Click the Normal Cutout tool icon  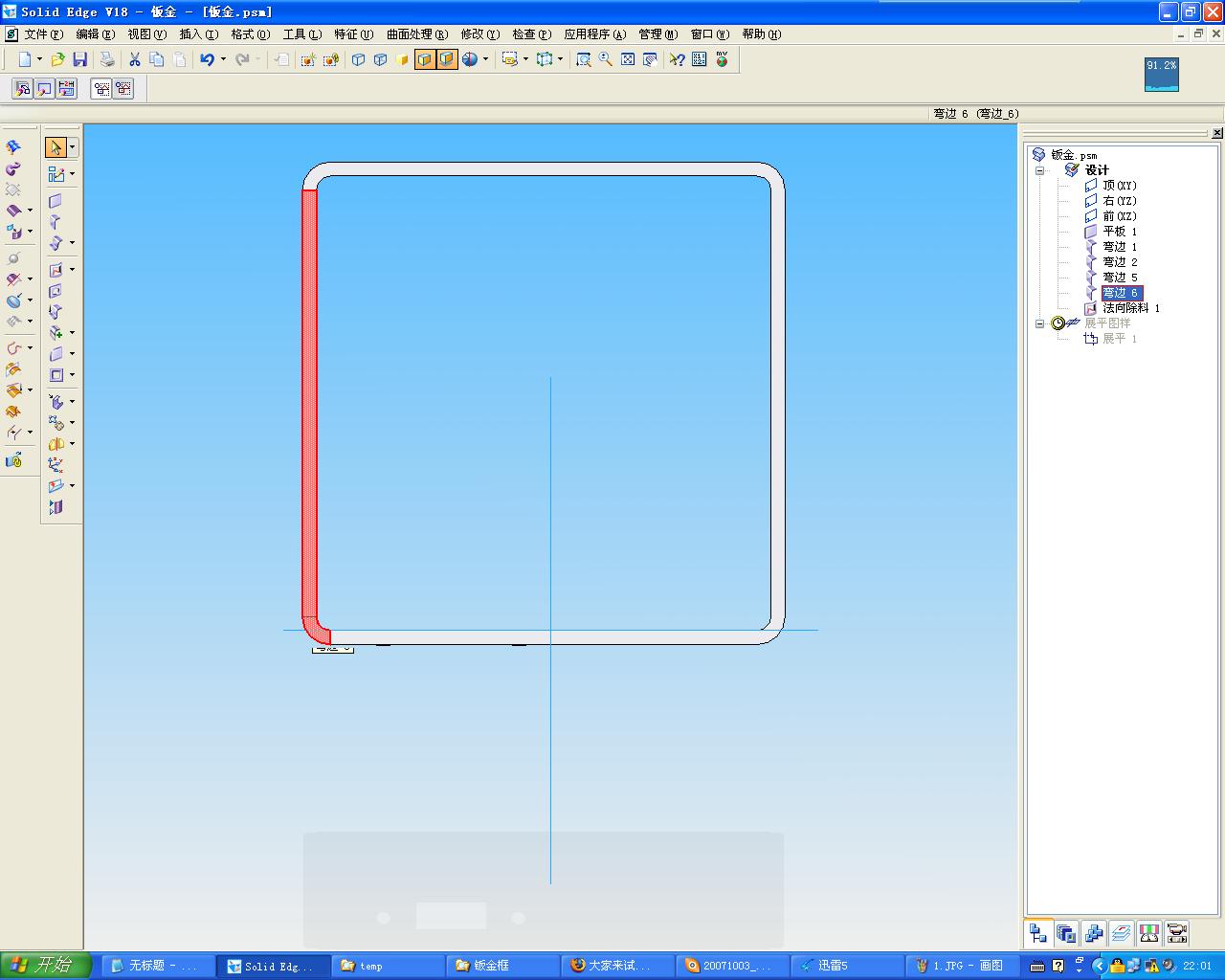click(x=56, y=270)
